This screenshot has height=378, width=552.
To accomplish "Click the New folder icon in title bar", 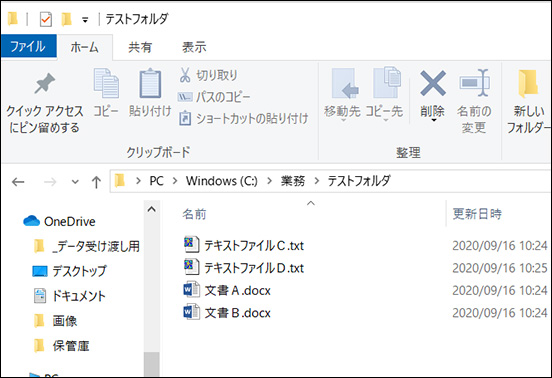I will [66, 19].
